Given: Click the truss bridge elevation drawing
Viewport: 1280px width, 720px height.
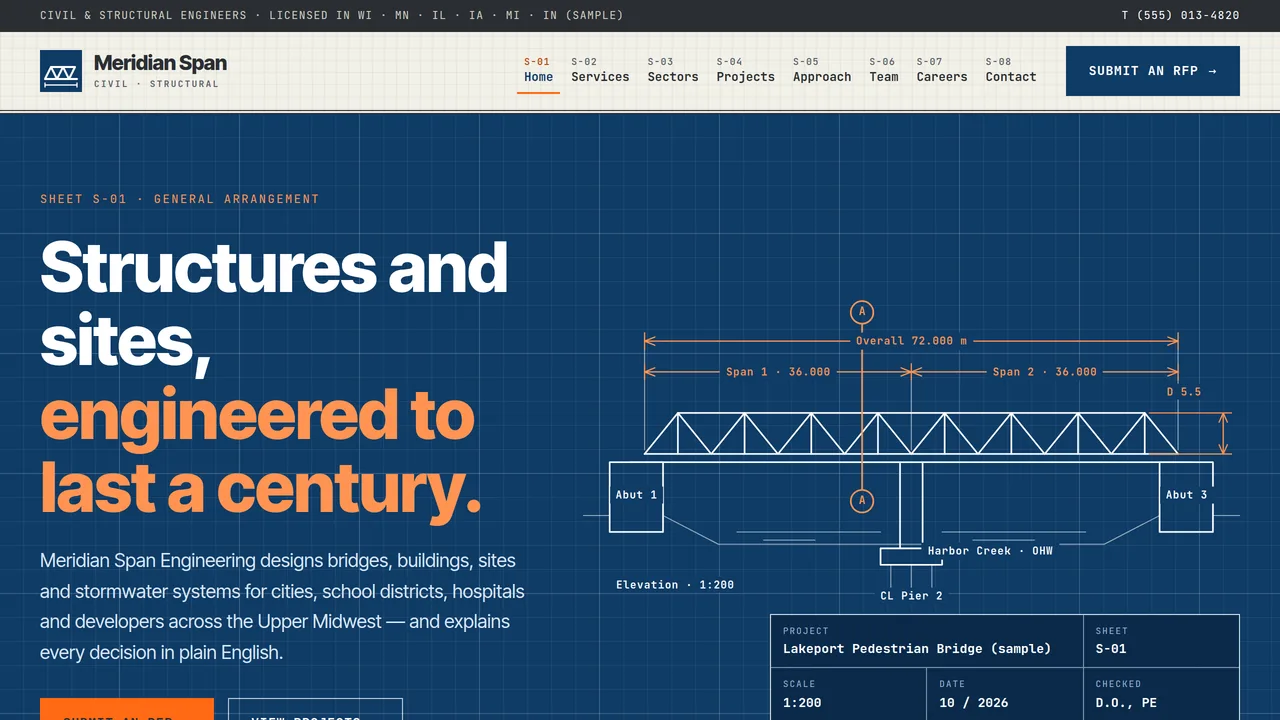Looking at the screenshot, I should tap(911, 450).
